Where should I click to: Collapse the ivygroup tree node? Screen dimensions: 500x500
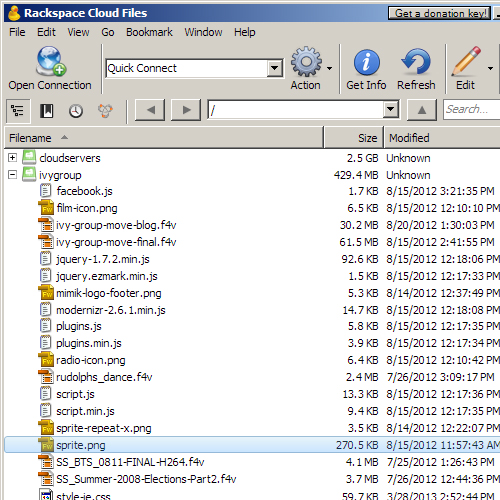tap(12, 174)
